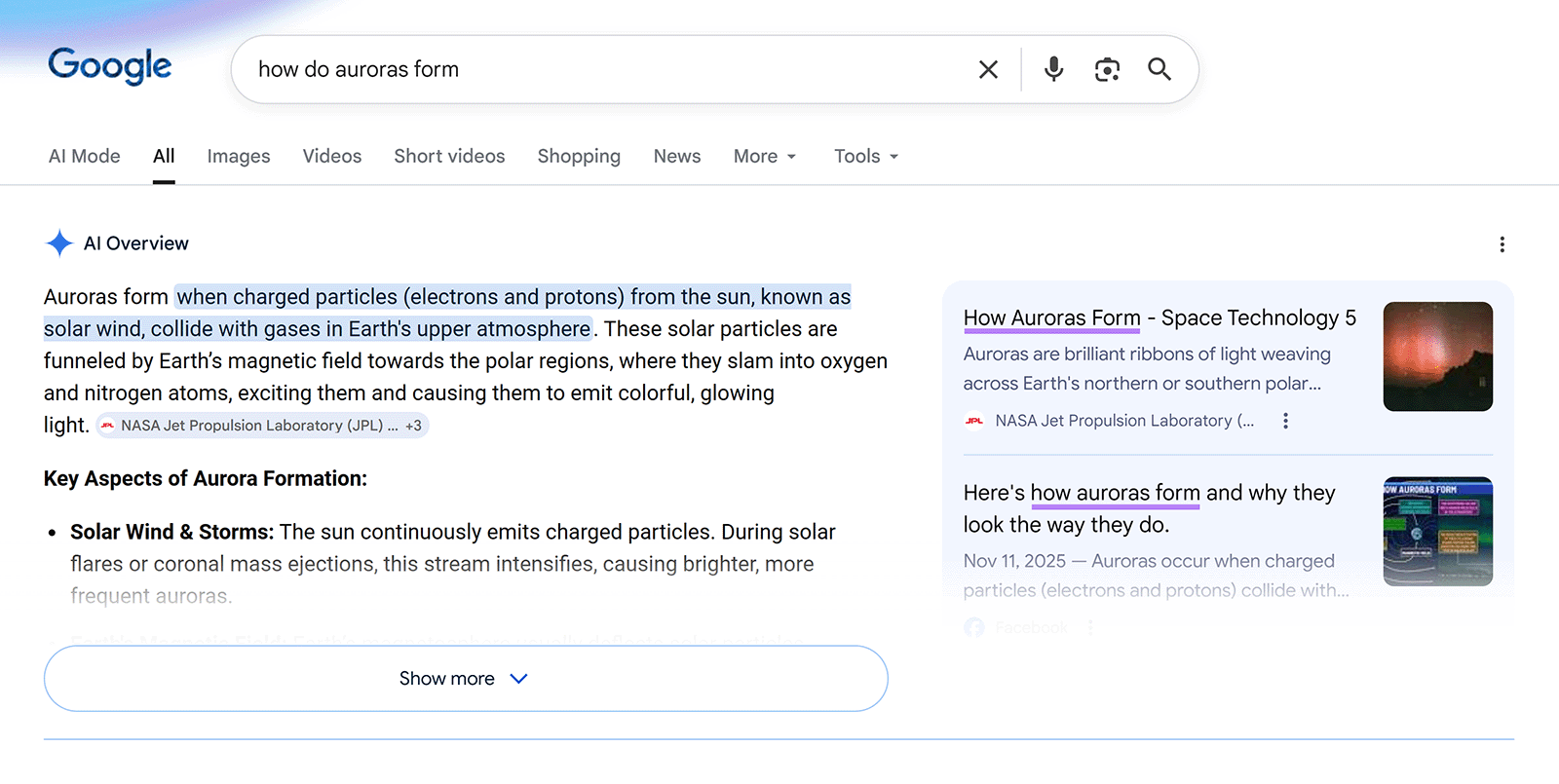Switch to the Images tab
This screenshot has height=784, width=1559.
coord(239,156)
